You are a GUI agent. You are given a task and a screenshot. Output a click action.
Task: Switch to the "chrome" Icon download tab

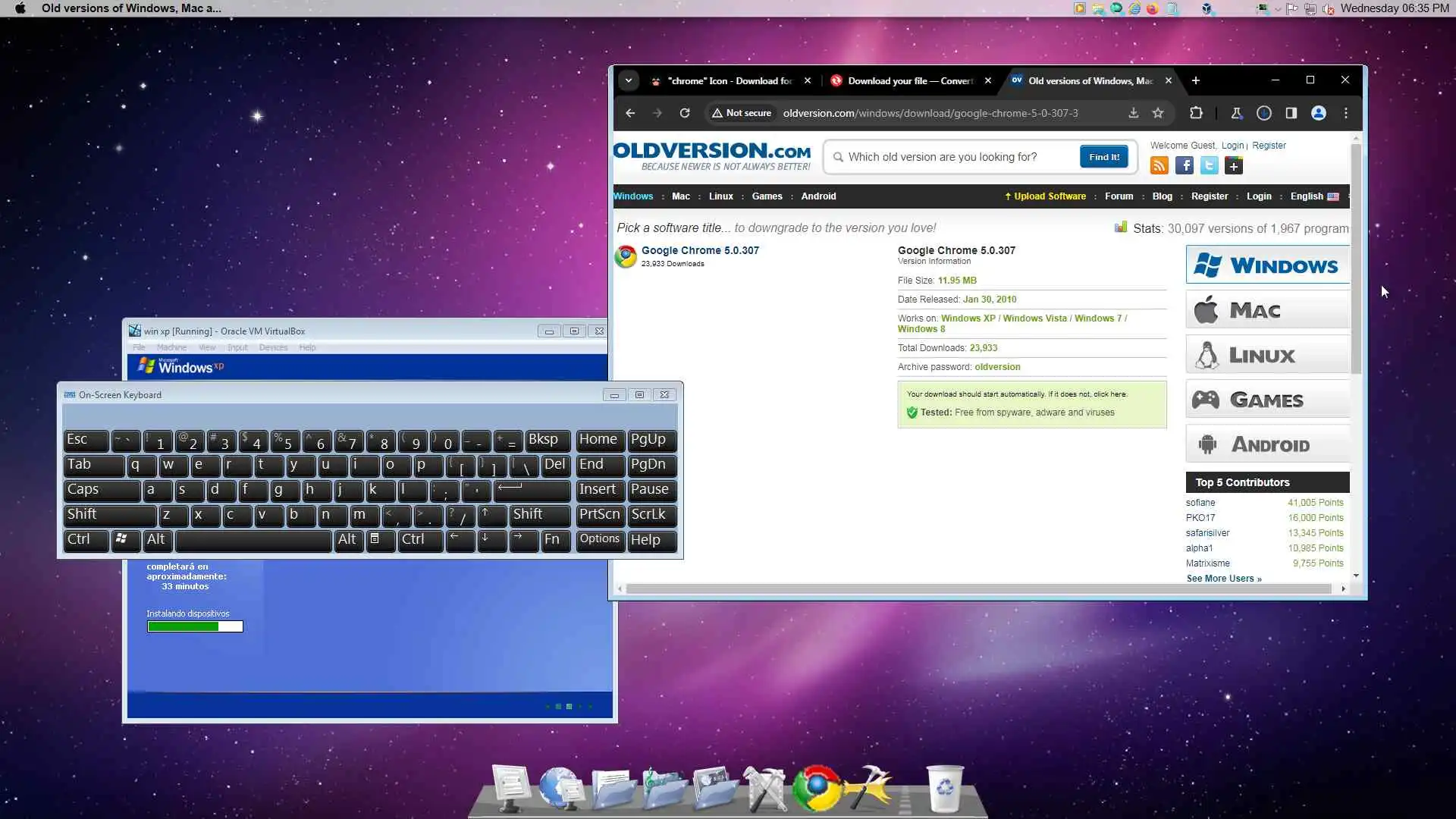click(x=728, y=80)
